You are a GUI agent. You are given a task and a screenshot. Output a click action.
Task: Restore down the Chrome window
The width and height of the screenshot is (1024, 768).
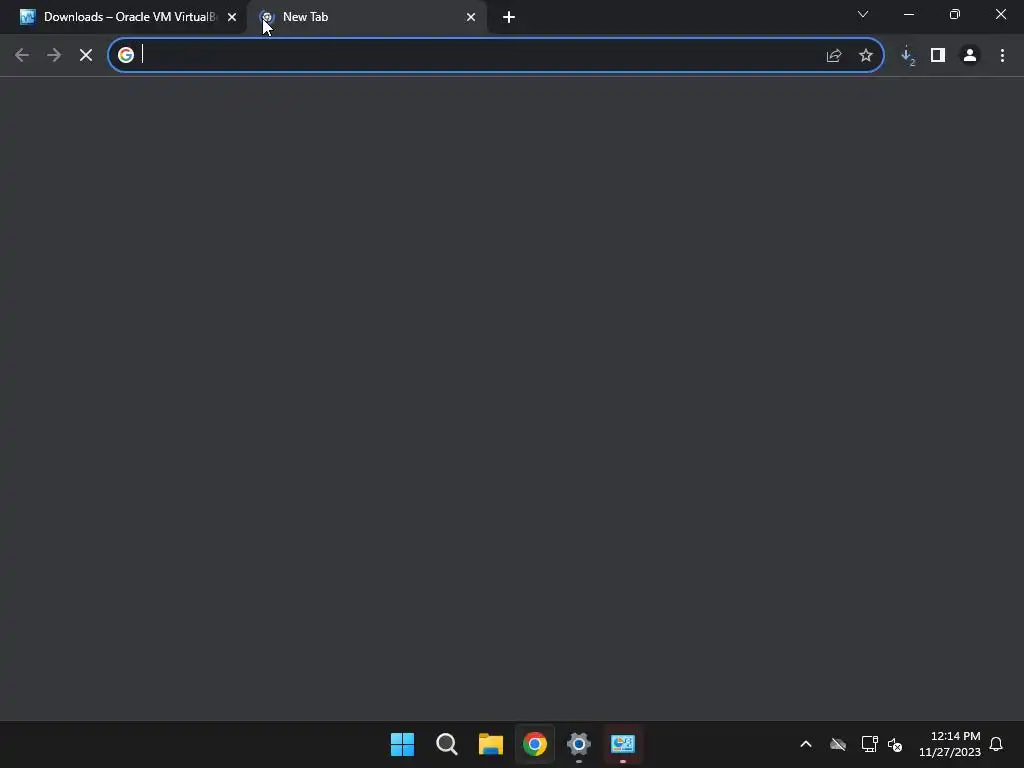click(x=955, y=14)
